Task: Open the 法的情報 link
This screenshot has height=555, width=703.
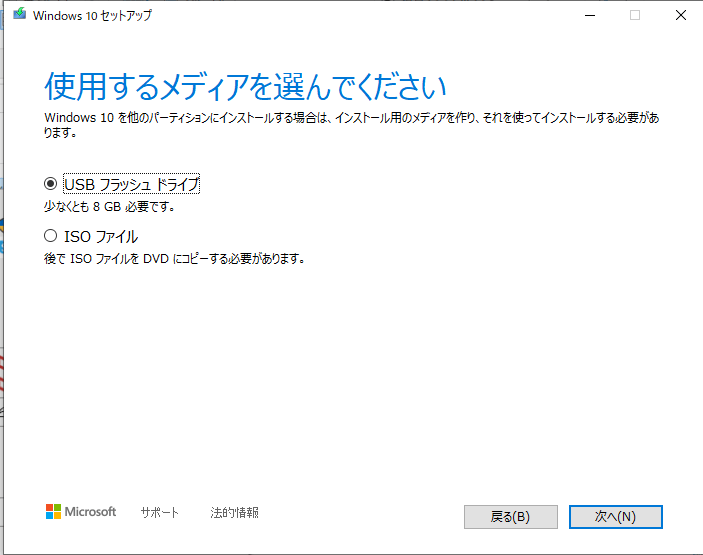Action: tap(234, 512)
